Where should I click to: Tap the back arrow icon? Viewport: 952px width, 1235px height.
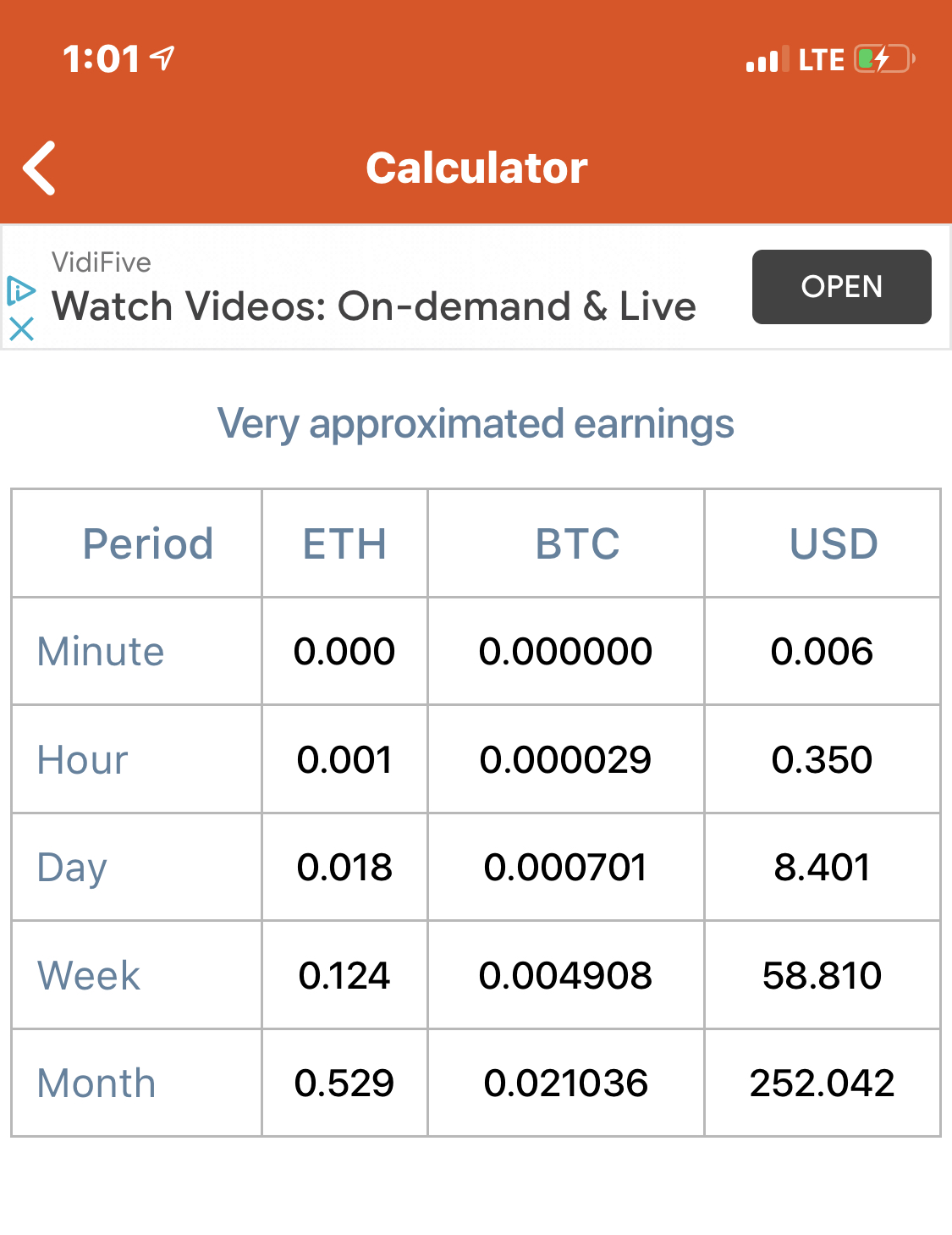(x=40, y=168)
